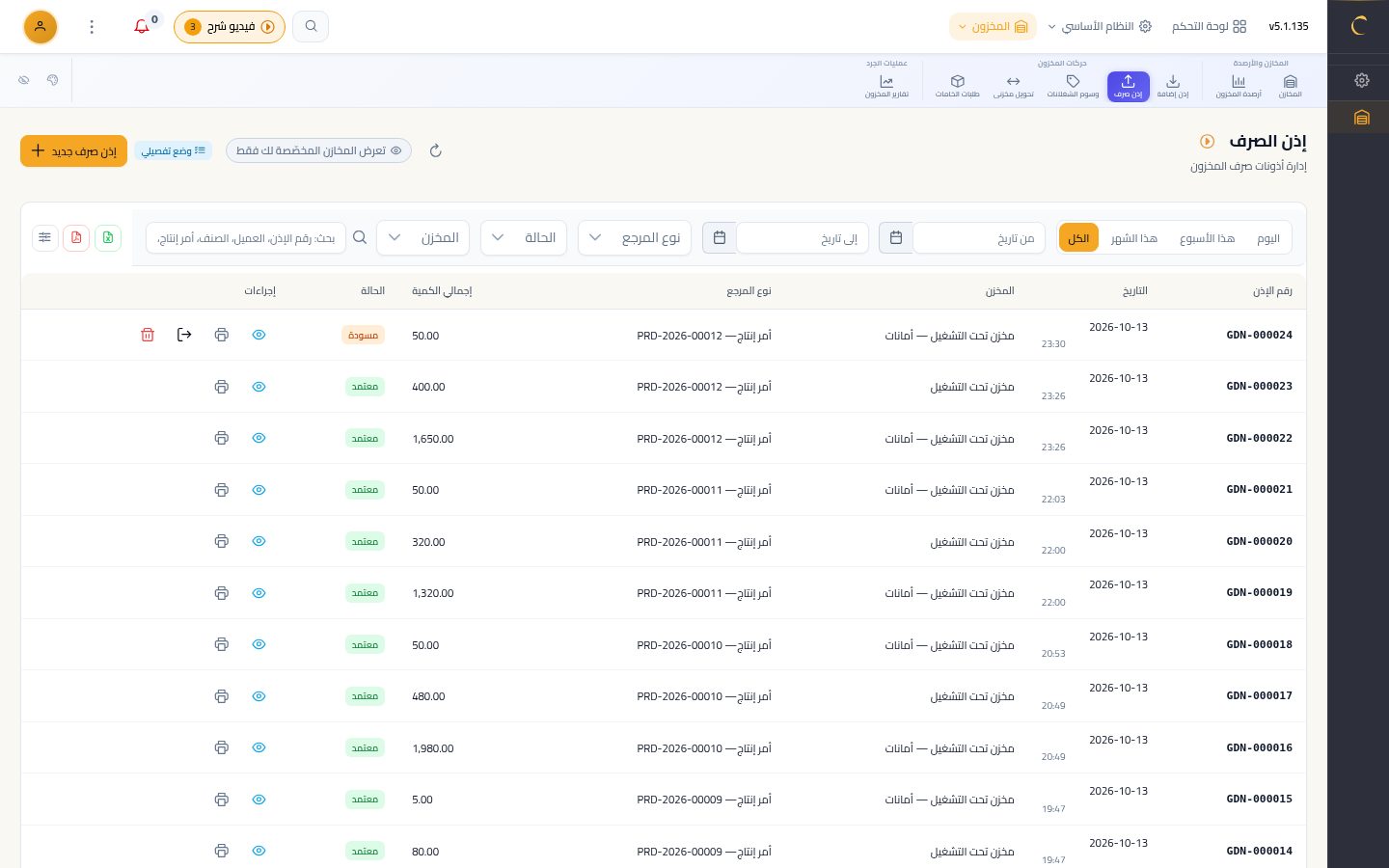Open تقارير المخزون reports icon
The image size is (1389, 868).
[886, 86]
